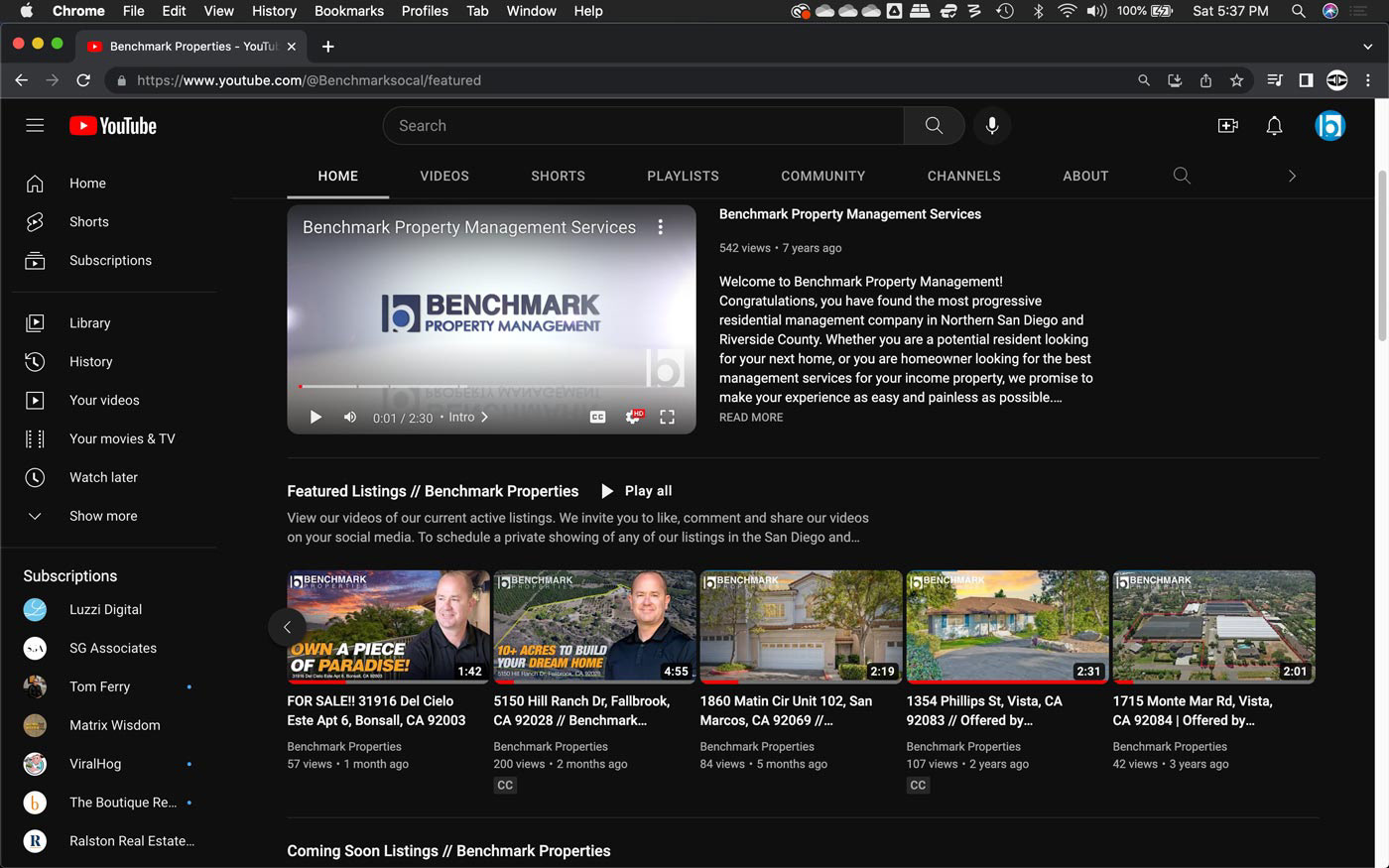1389x868 pixels.
Task: Open the video player's three-dot menu
Action: (x=661, y=227)
